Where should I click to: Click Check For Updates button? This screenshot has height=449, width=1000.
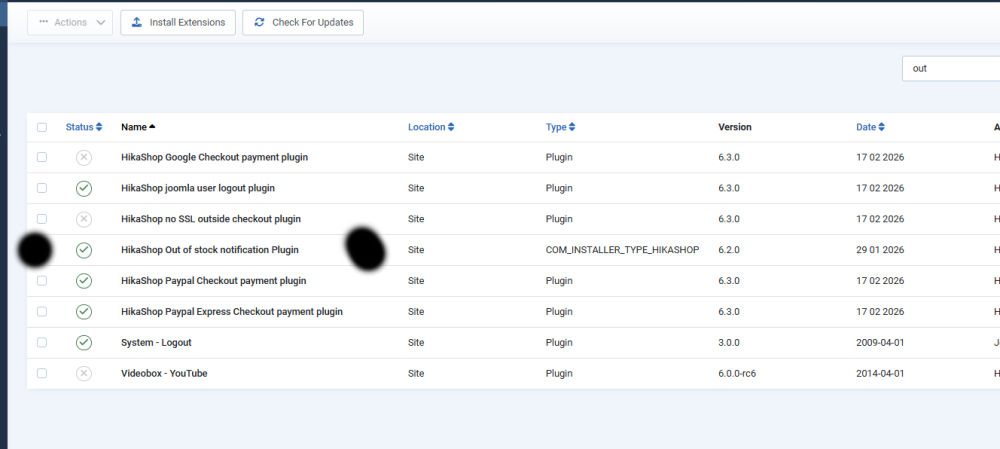pyautogui.click(x=303, y=22)
